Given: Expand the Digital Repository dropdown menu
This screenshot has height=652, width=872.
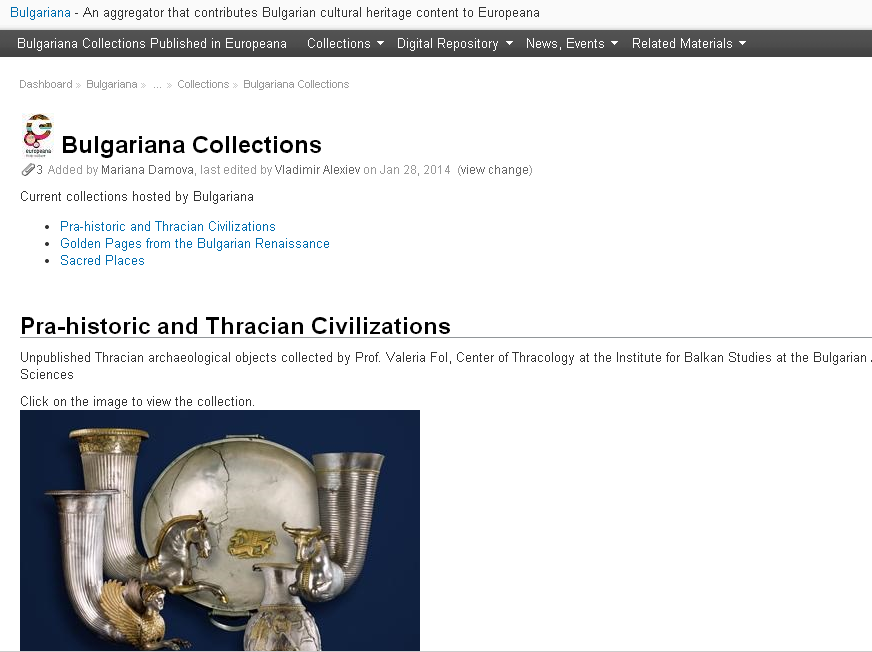Looking at the screenshot, I should point(454,43).
